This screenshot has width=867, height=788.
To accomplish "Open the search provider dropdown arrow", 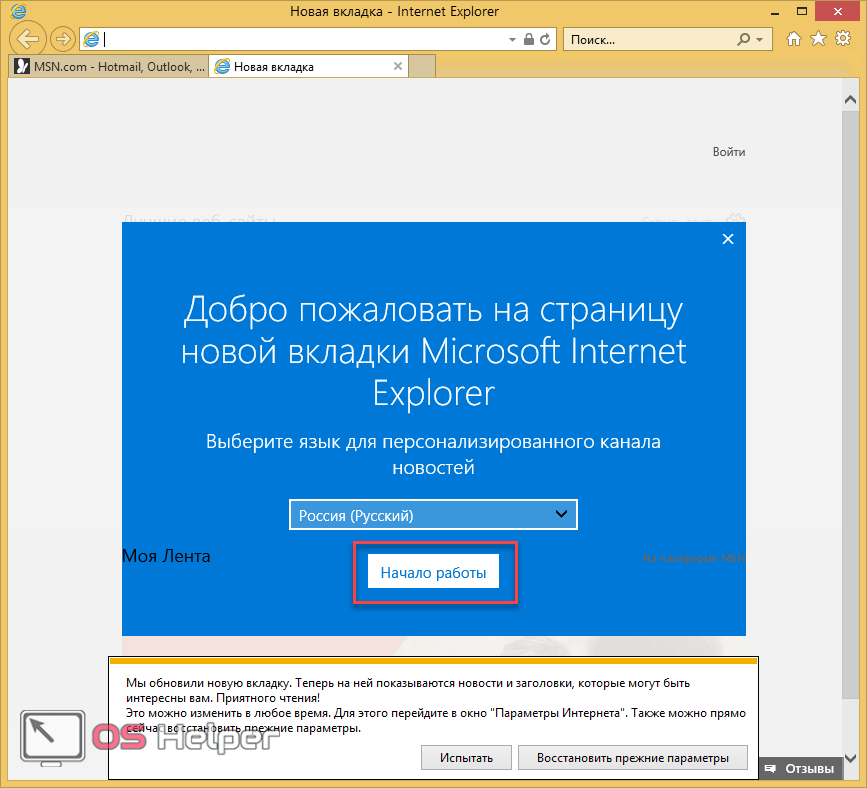I will [x=760, y=40].
